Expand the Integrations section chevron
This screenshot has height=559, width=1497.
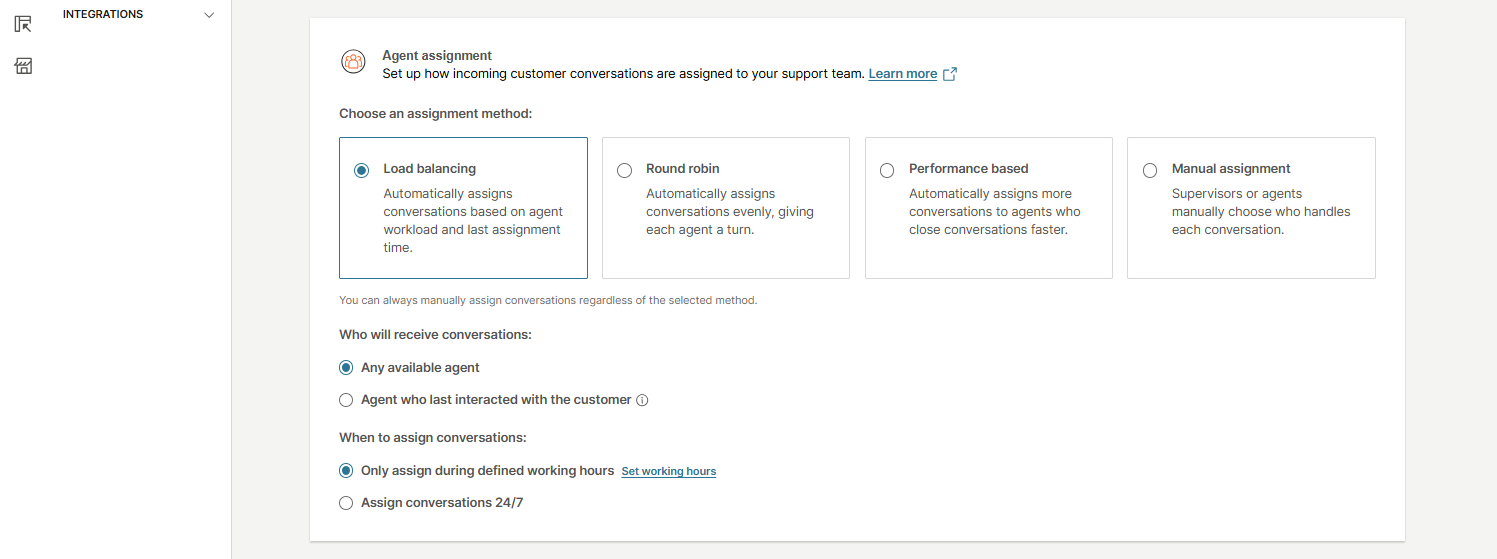(209, 15)
